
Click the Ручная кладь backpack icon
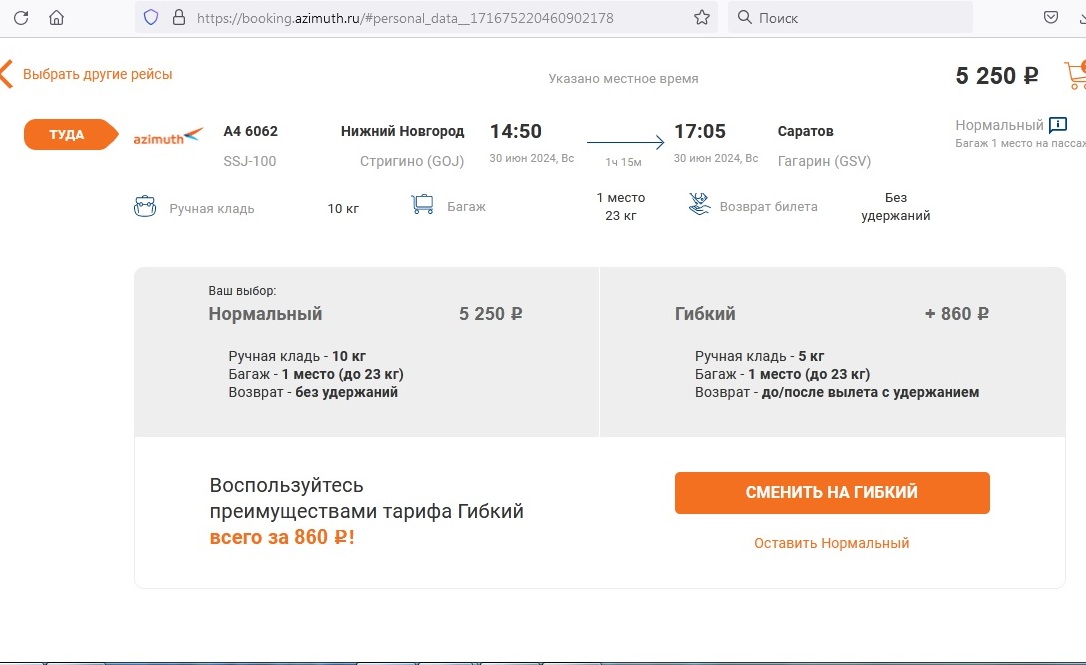[x=145, y=207]
